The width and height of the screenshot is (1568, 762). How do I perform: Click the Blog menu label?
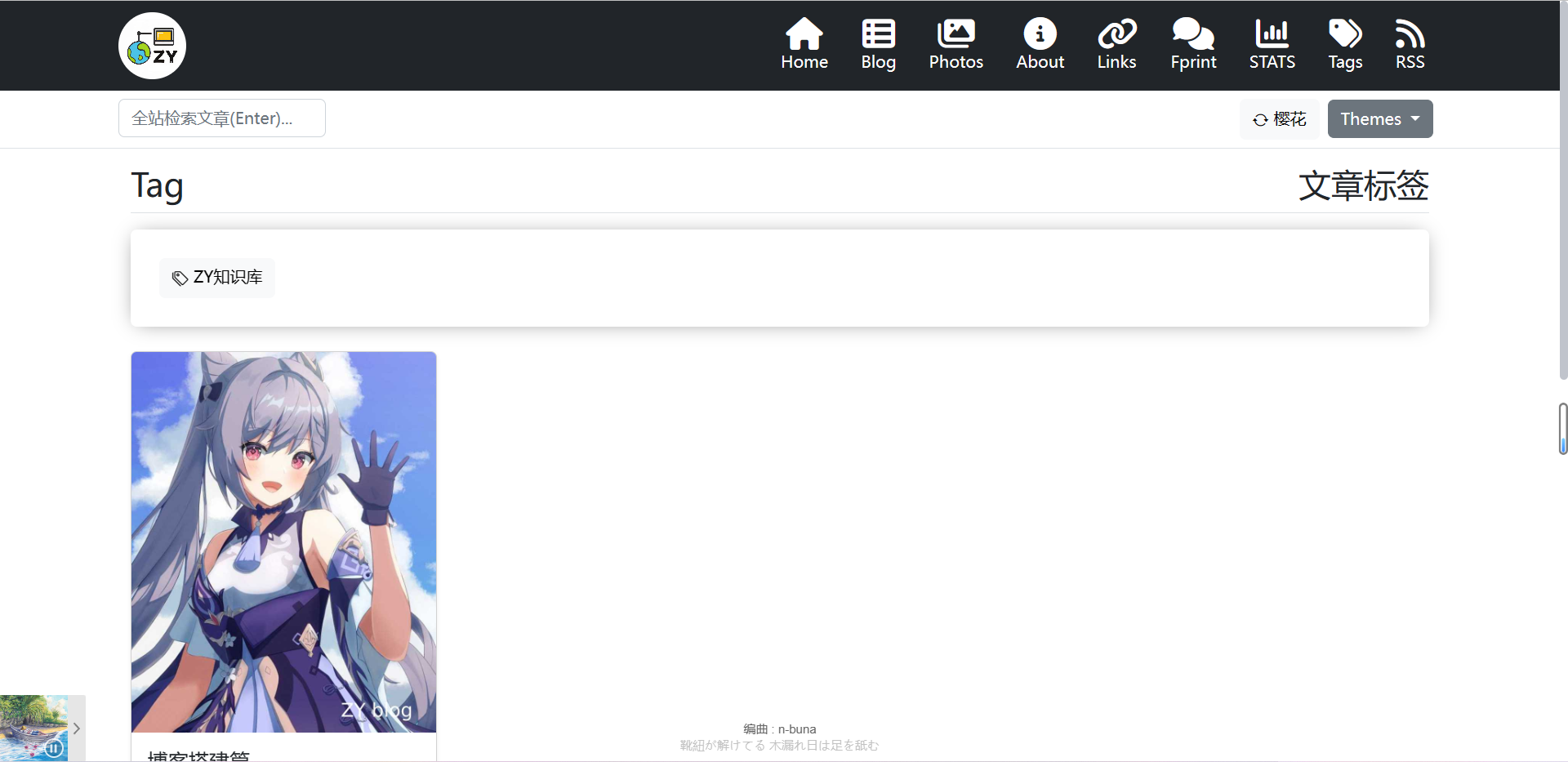[879, 62]
